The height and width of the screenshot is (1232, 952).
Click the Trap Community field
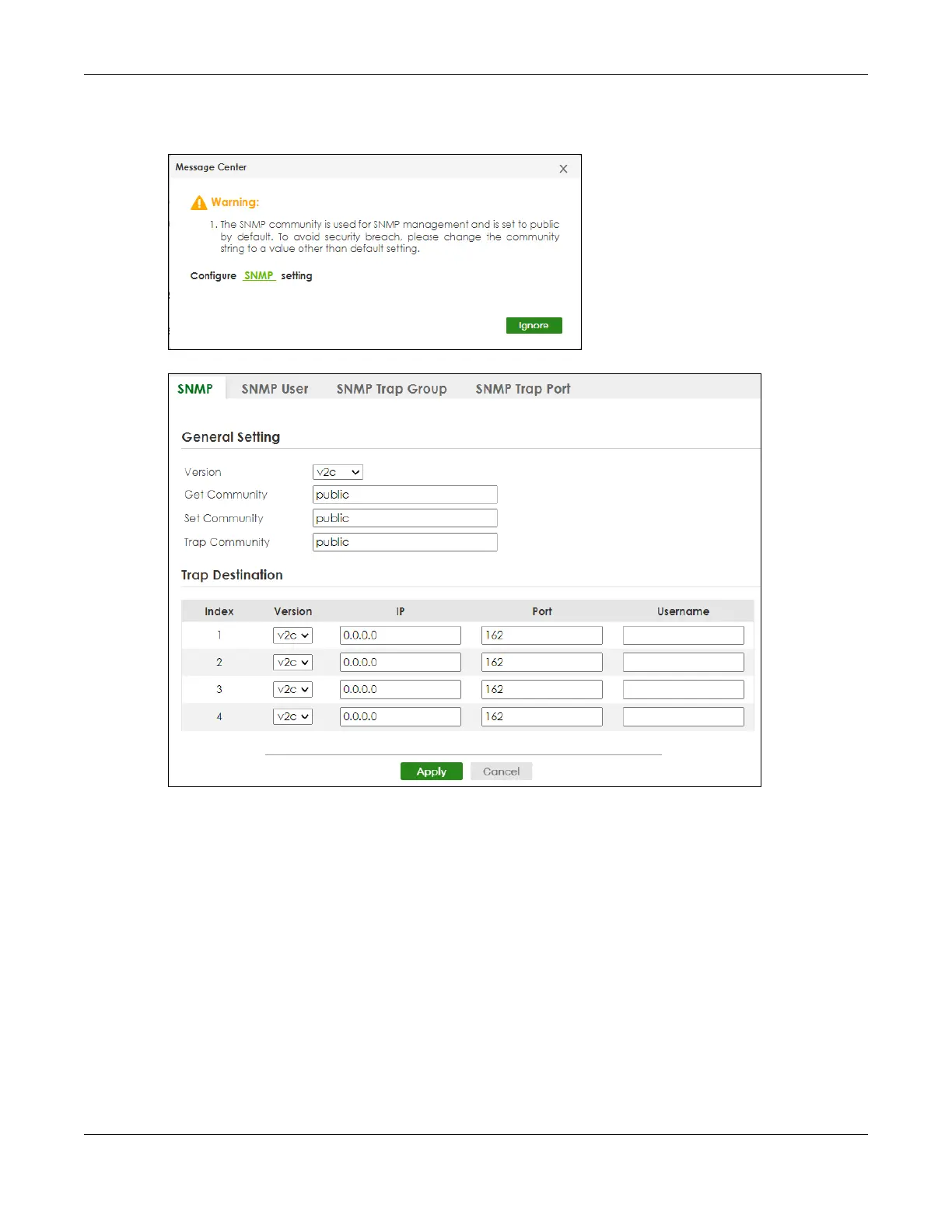point(404,542)
